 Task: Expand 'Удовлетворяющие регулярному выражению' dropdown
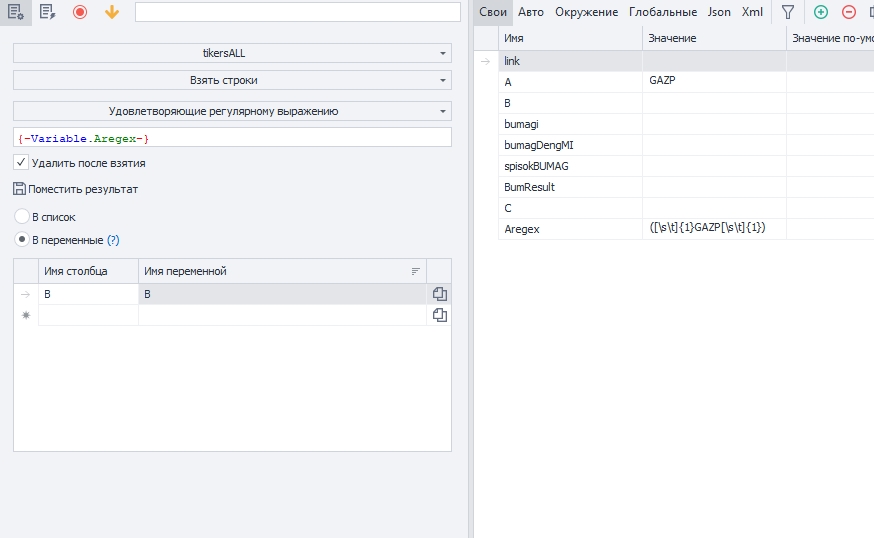click(232, 111)
